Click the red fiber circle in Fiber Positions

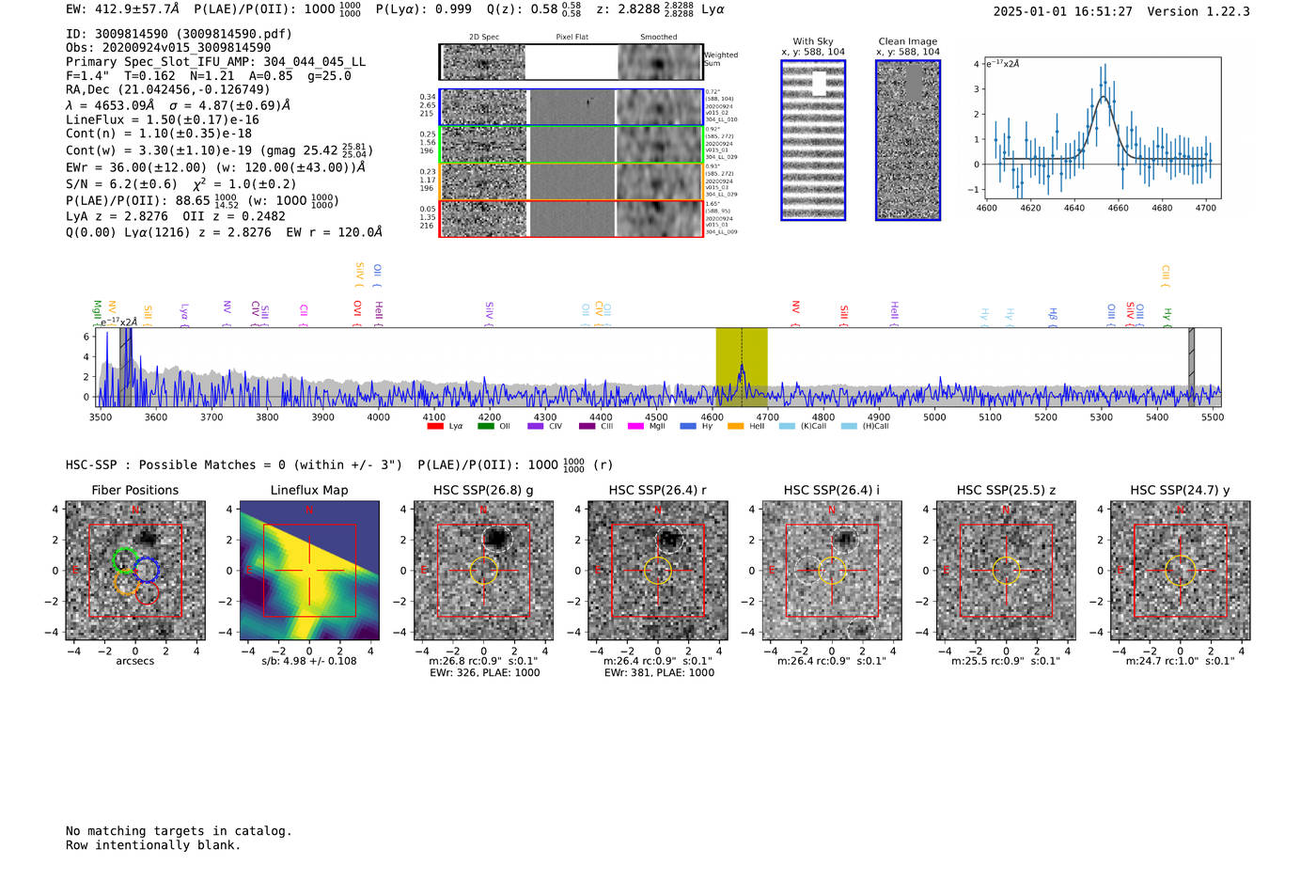point(147,593)
